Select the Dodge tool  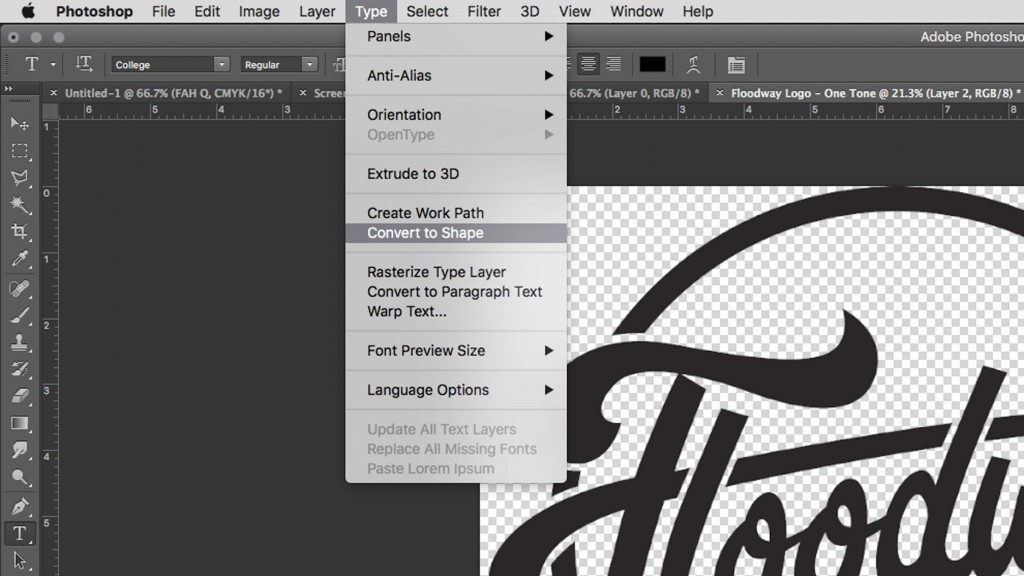tap(20, 477)
